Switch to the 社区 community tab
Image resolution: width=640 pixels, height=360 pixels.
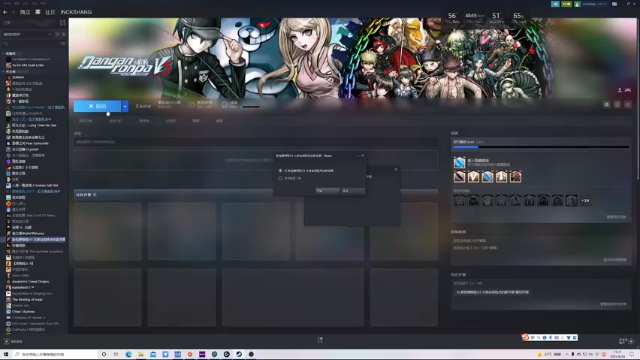(50, 12)
